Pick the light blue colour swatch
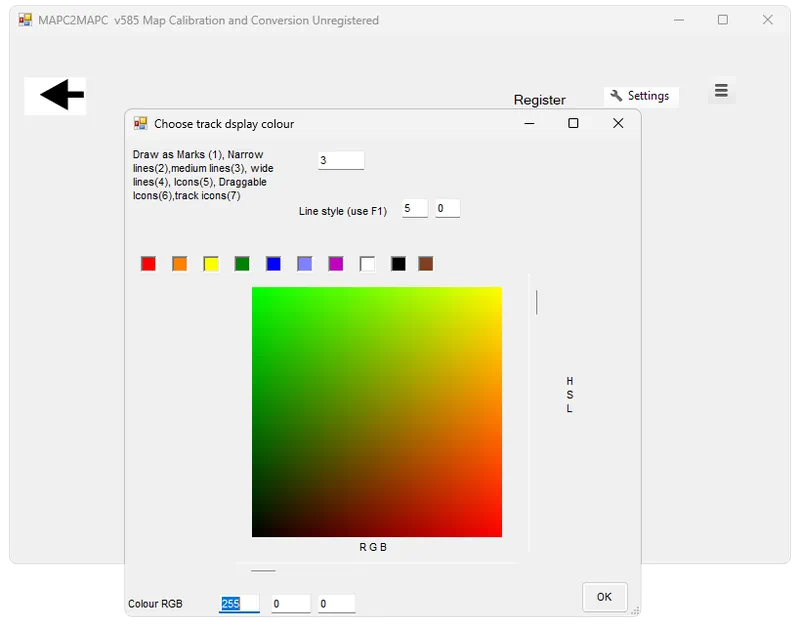The height and width of the screenshot is (628, 800). click(x=305, y=264)
